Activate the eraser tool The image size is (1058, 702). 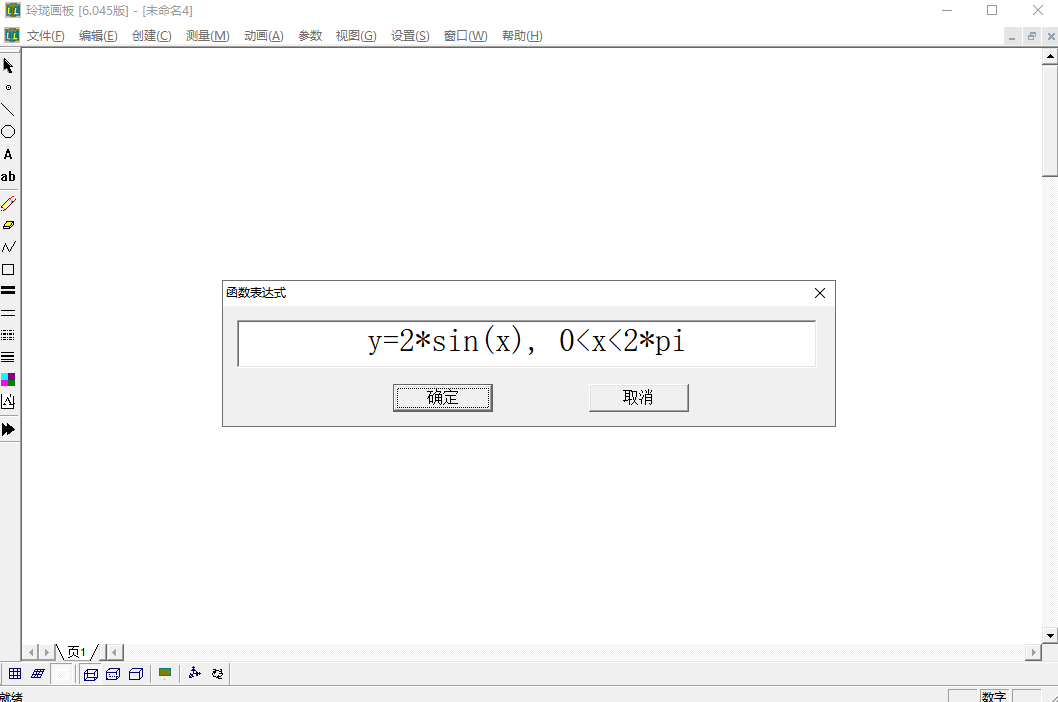(8, 225)
